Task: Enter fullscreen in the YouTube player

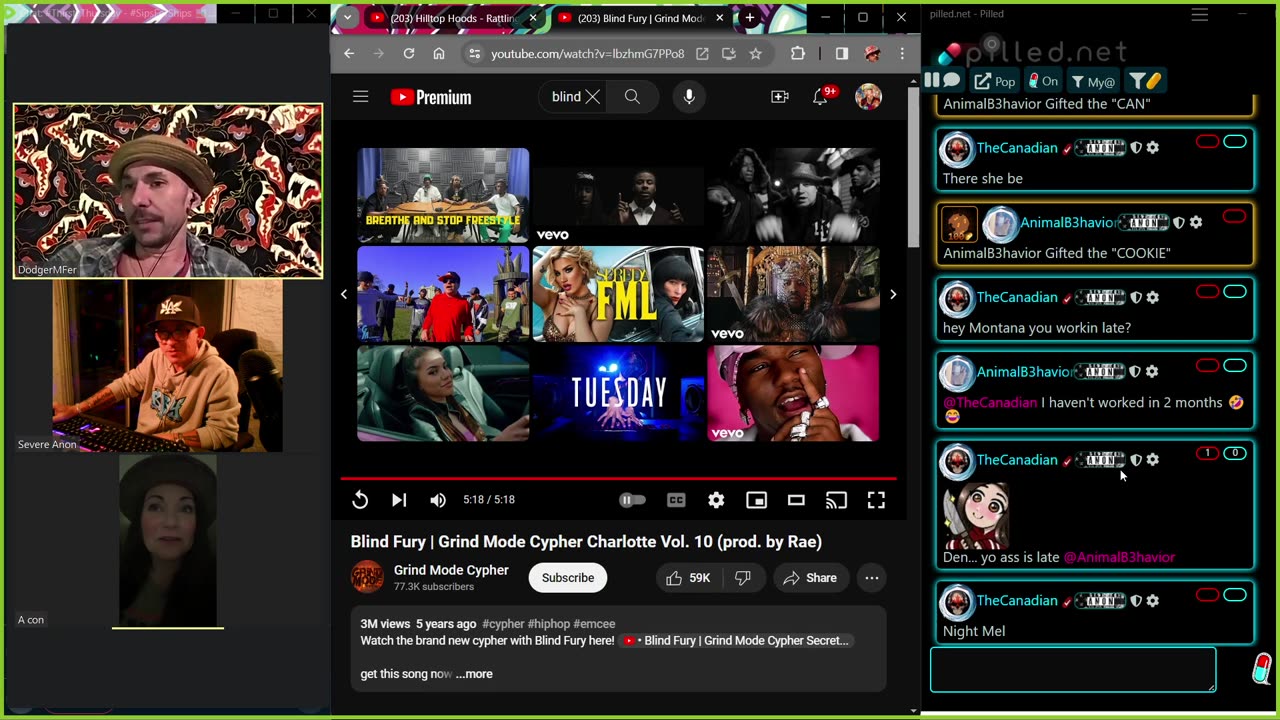Action: pos(876,500)
